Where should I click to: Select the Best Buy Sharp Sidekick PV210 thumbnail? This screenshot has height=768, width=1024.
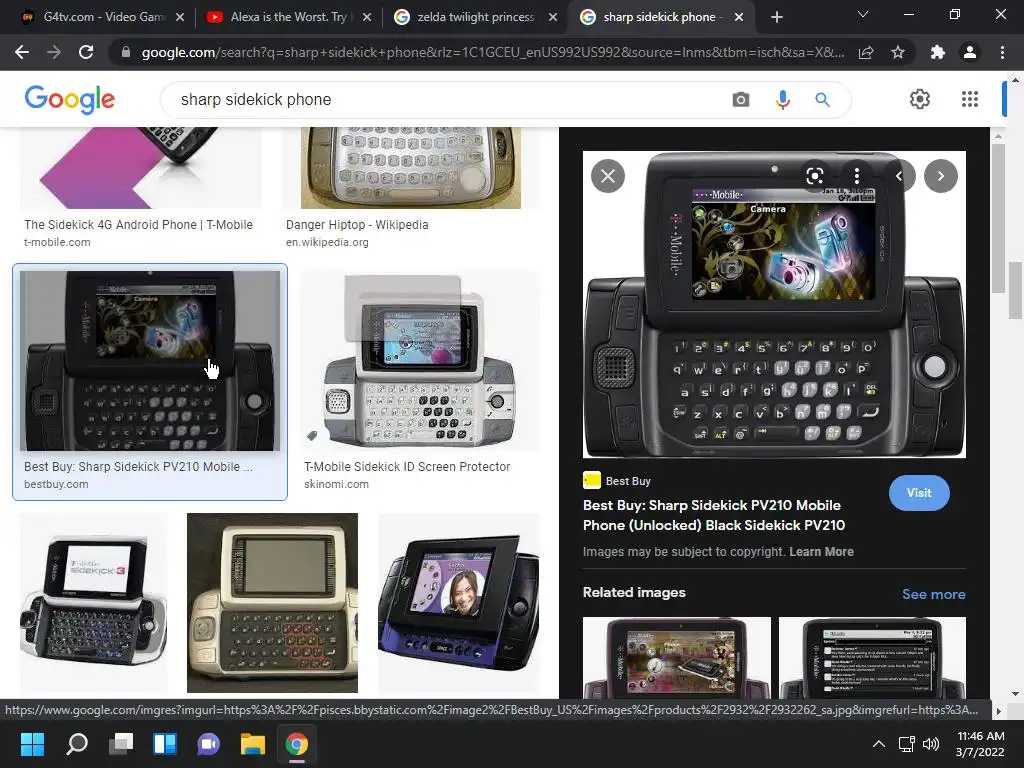(x=150, y=360)
